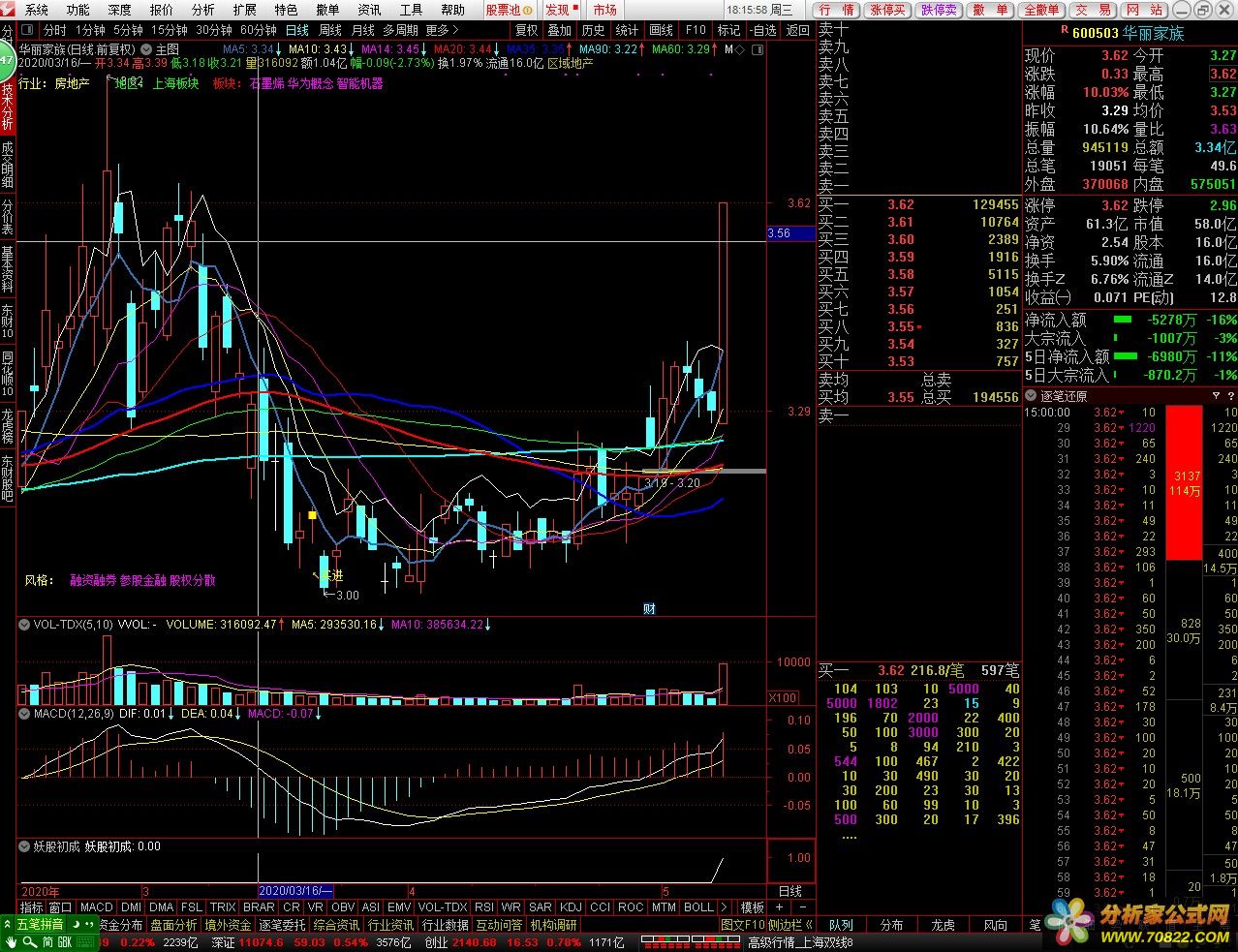Select the 周线 period
The width and height of the screenshot is (1238, 952).
click(x=330, y=30)
